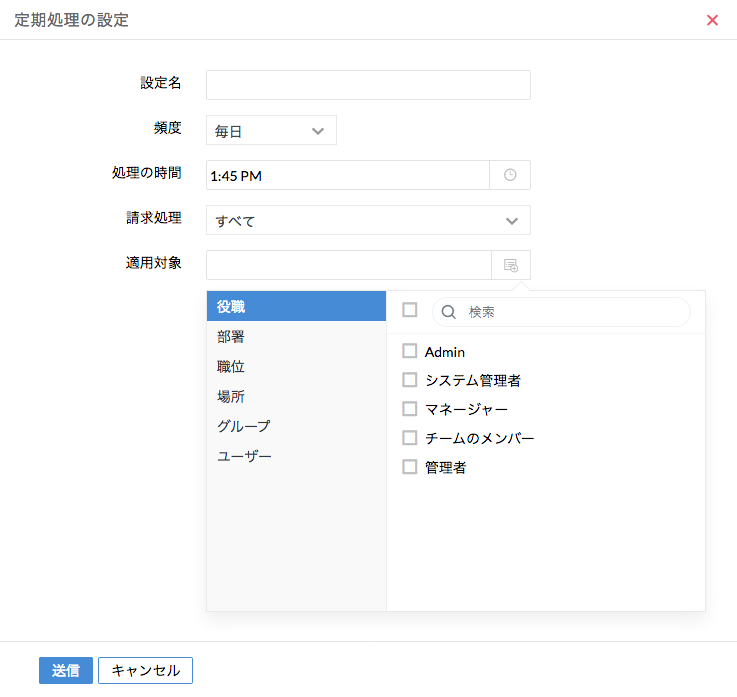Viewport: 737px width, 697px height.
Task: Close the 定期処理の設定 dialog with X
Action: pyautogui.click(x=712, y=20)
